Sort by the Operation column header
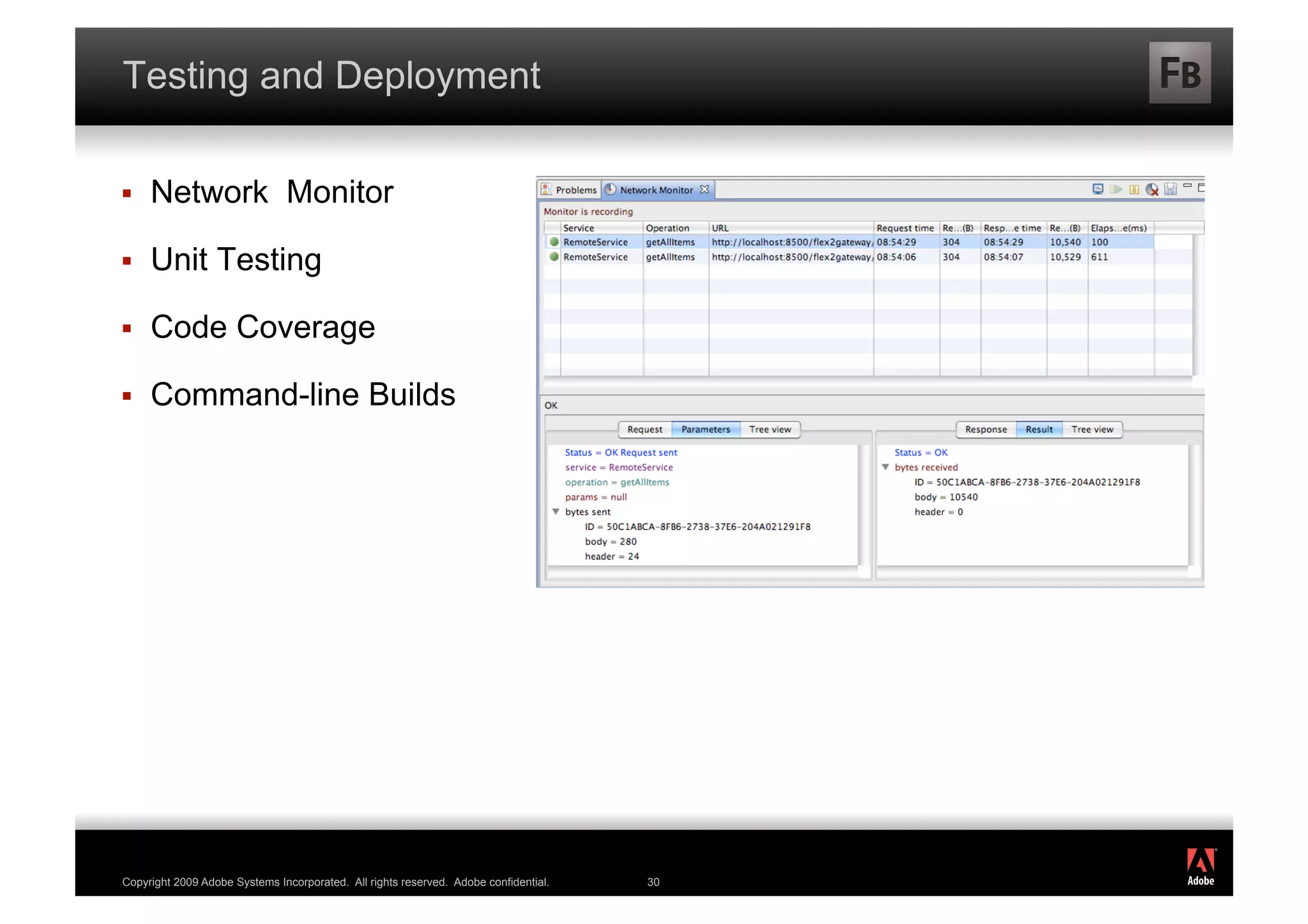 point(676,228)
